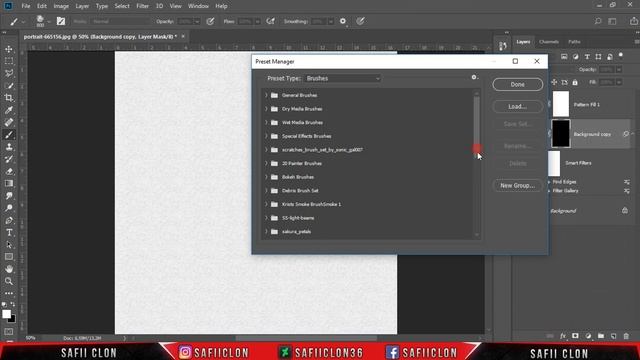The width and height of the screenshot is (640, 360).
Task: Select the Rectangular Marquee tool
Action: pos(9,61)
